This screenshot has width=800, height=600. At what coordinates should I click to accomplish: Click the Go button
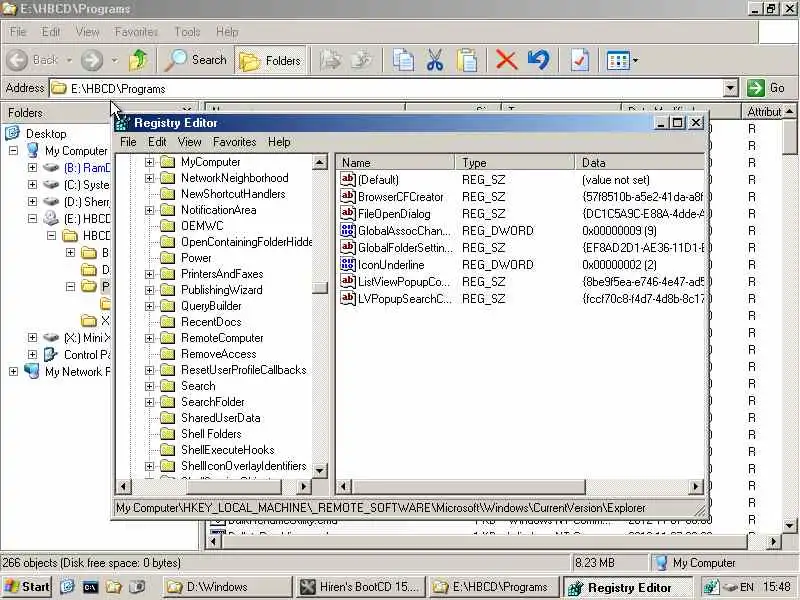pos(766,88)
